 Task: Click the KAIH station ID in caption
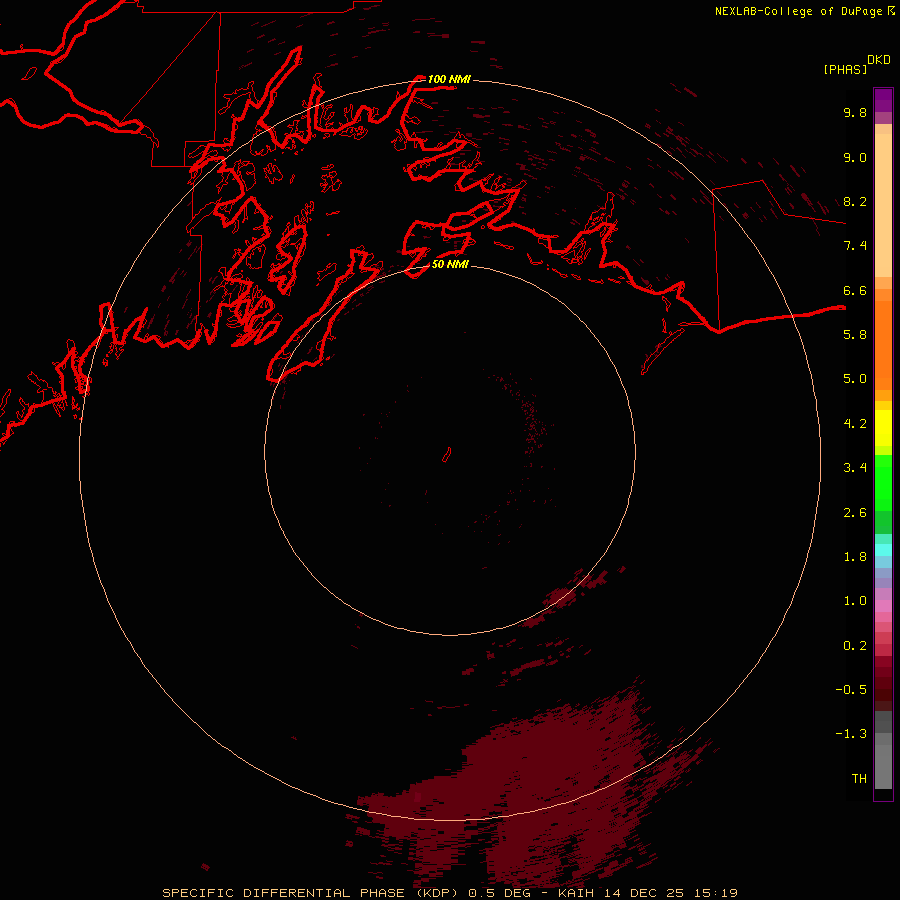coord(576,893)
